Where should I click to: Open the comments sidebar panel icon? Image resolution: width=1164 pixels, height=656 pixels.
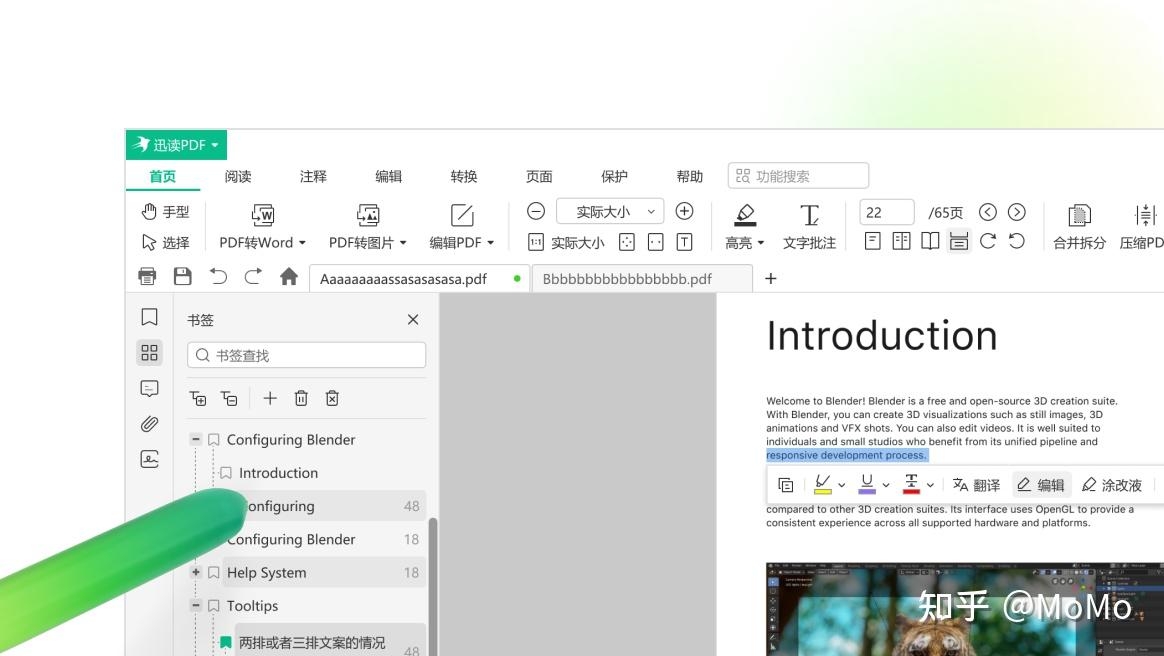149,388
